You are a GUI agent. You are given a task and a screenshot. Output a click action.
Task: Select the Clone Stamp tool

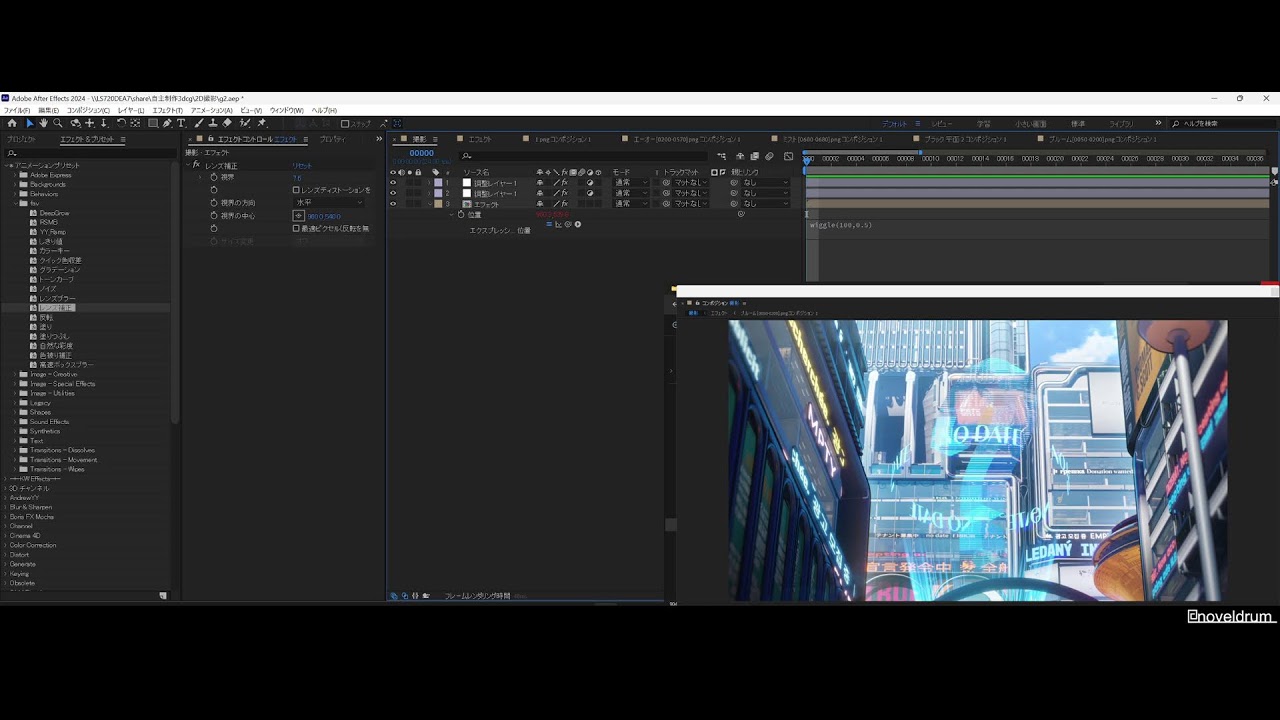tap(213, 123)
